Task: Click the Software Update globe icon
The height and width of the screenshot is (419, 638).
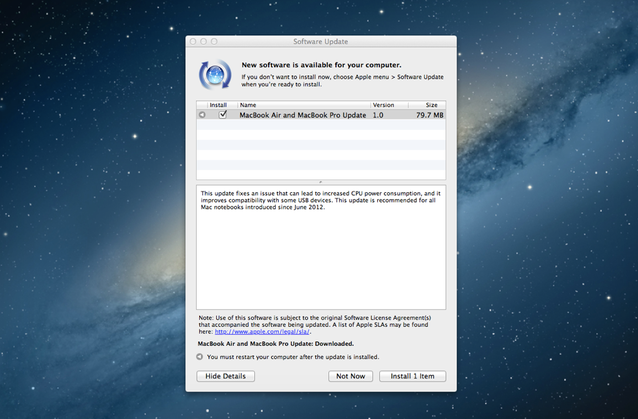Action: [215, 74]
